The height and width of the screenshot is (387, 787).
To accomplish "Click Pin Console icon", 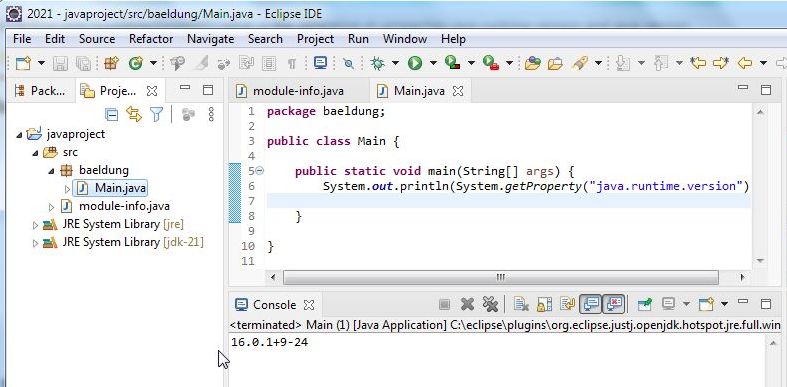I will [x=644, y=304].
